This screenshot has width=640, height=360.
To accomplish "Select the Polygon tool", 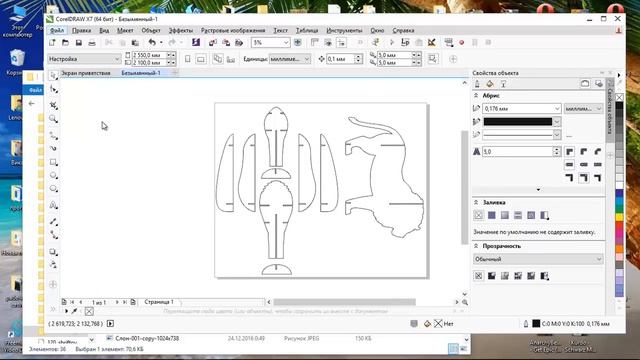I will tap(53, 189).
